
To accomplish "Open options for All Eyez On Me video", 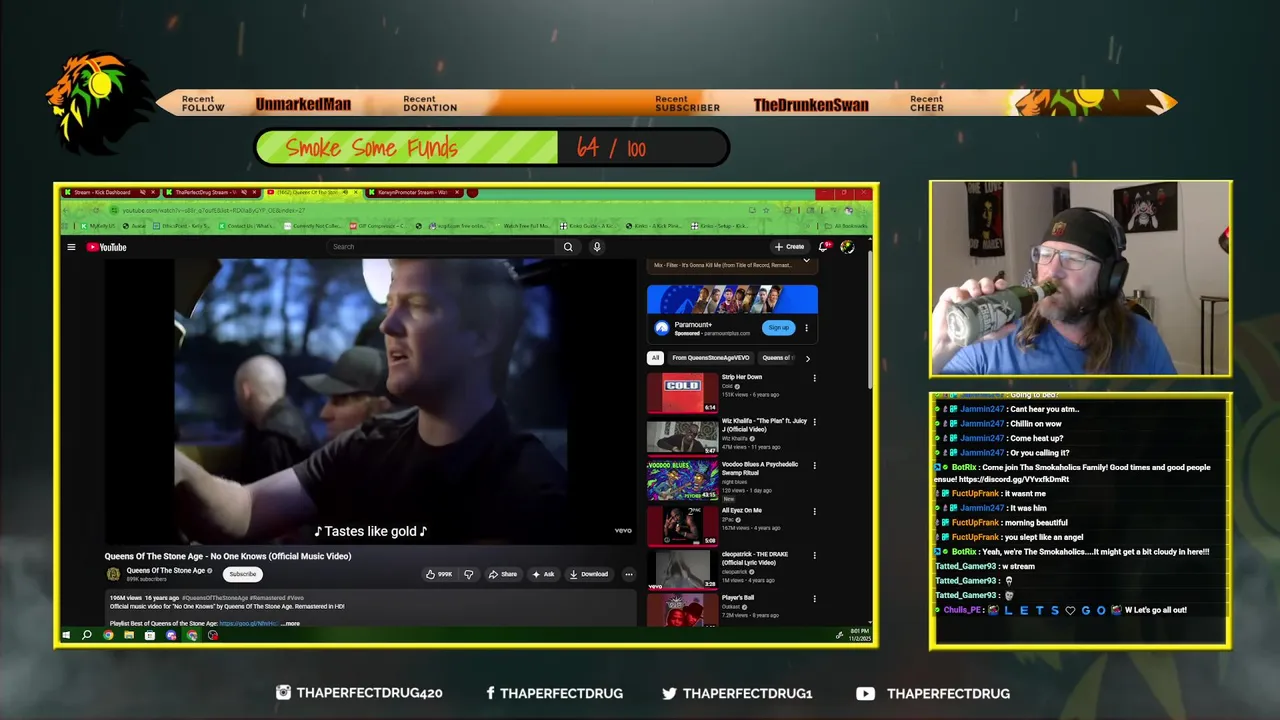I will [x=814, y=511].
